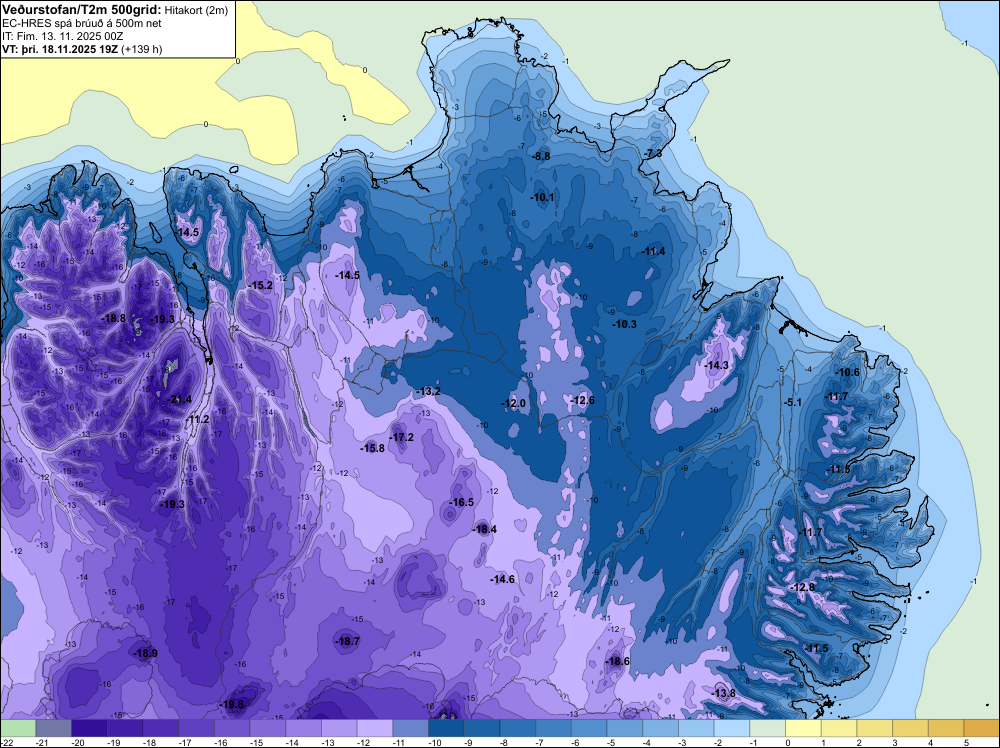Click the -18.6 temperature value
This screenshot has width=1000, height=748.
(617, 662)
